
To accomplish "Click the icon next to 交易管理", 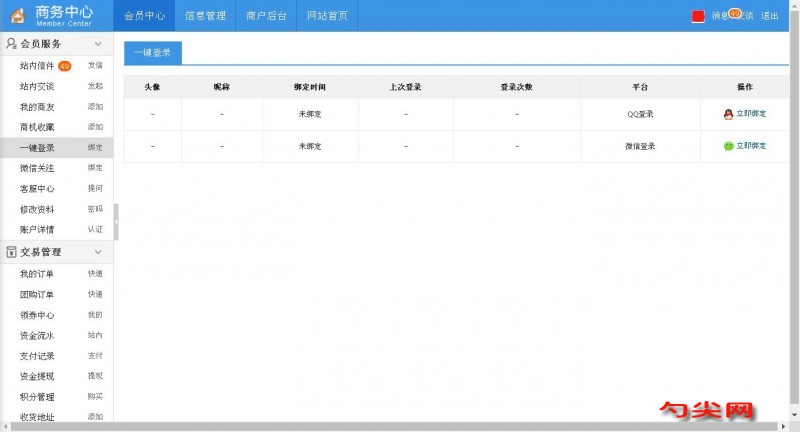I will pos(11,252).
